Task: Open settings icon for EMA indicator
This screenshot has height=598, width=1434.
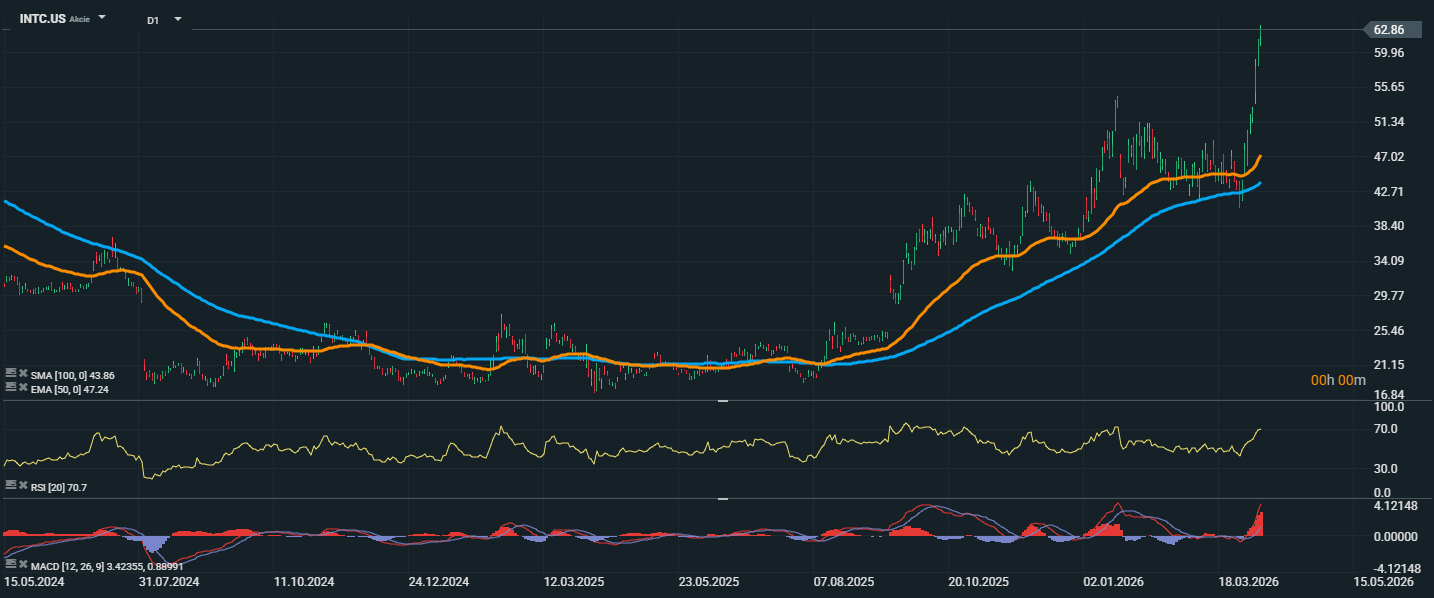Action: [10, 389]
